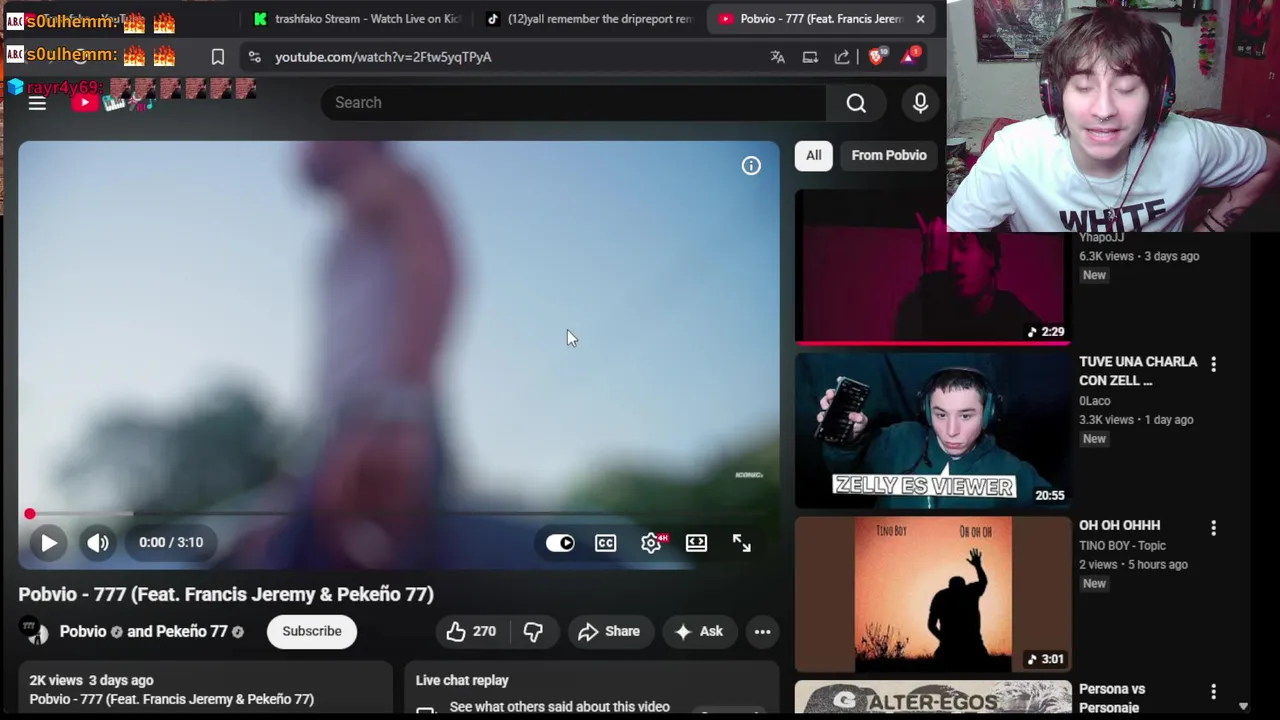Open player settings gear icon
The width and height of the screenshot is (1280, 720).
651,543
